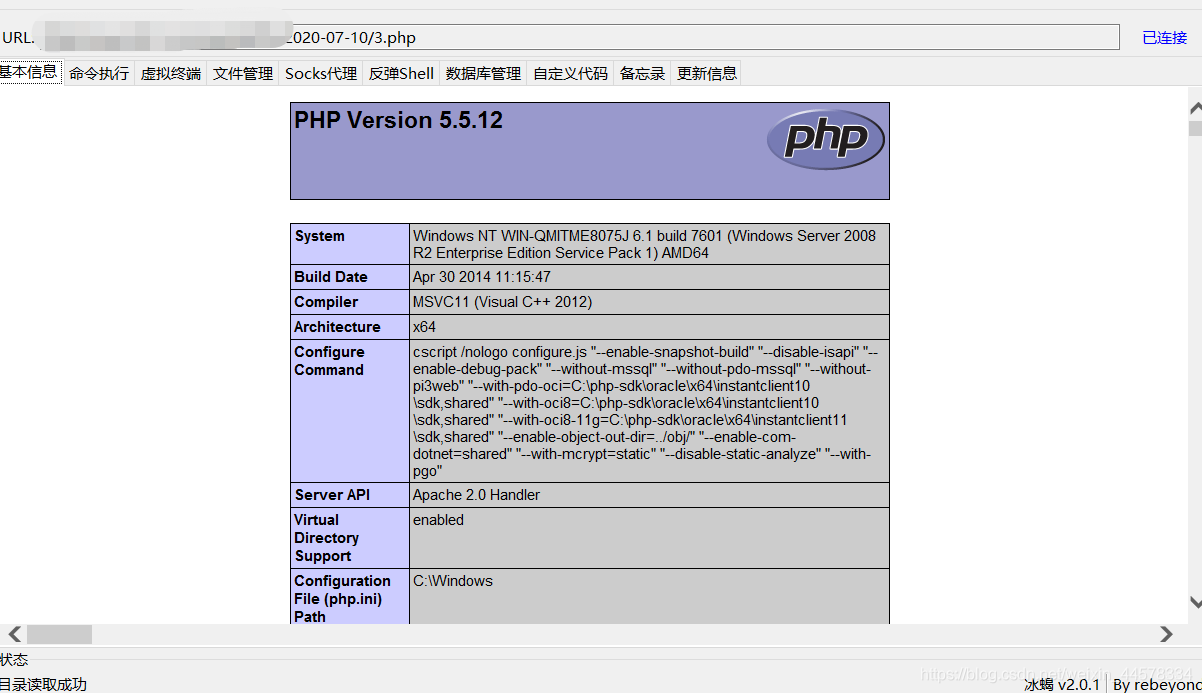Click the 'PHP Version 5.5.12' heading

(x=398, y=120)
